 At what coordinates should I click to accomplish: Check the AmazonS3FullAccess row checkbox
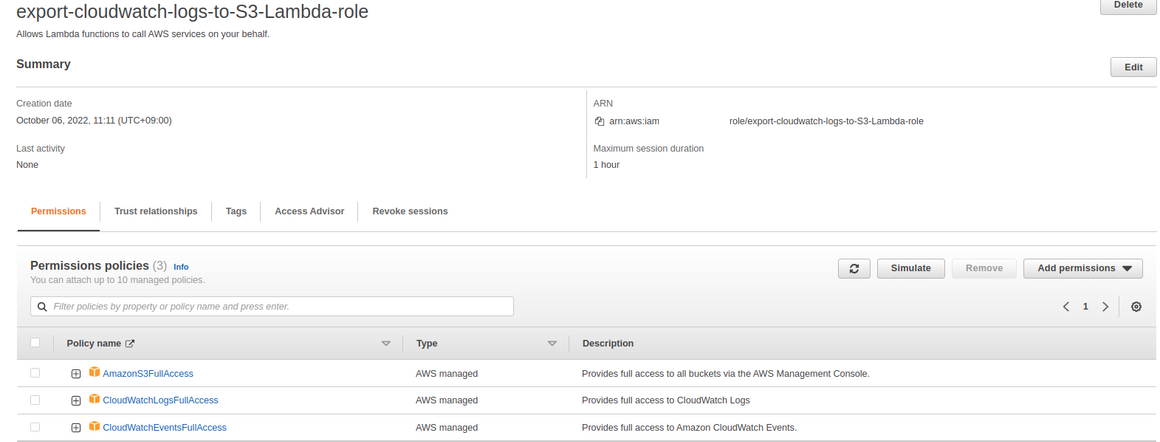(x=35, y=373)
